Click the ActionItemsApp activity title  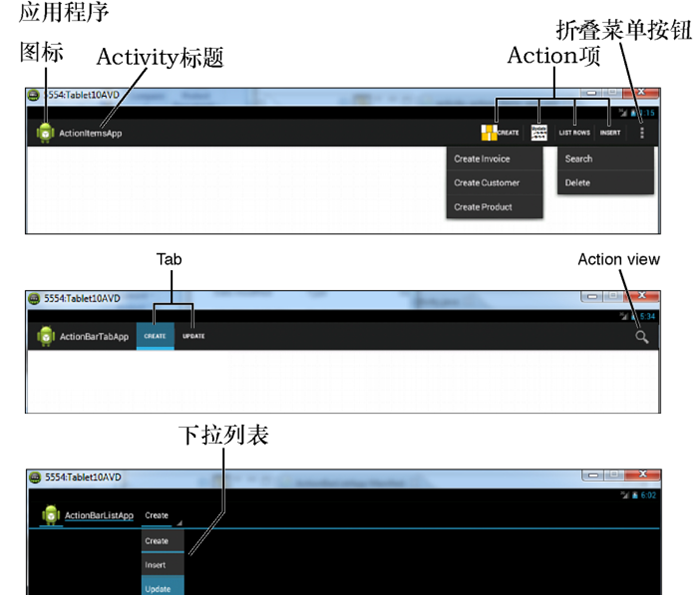click(x=90, y=133)
